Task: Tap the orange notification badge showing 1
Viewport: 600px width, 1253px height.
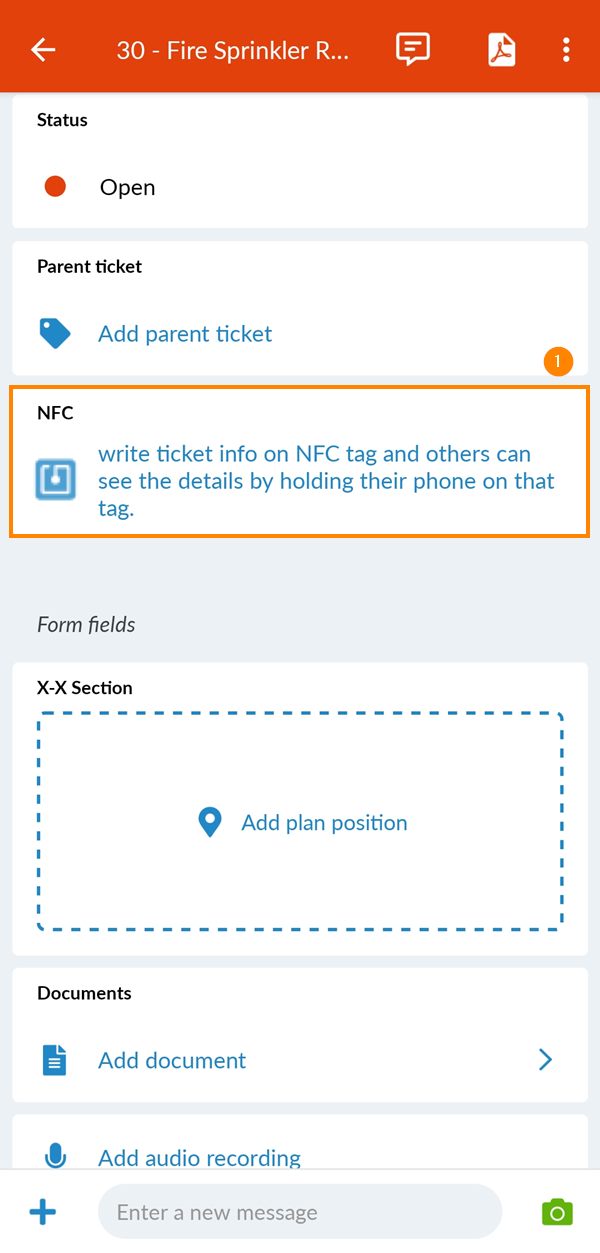Action: pyautogui.click(x=559, y=361)
